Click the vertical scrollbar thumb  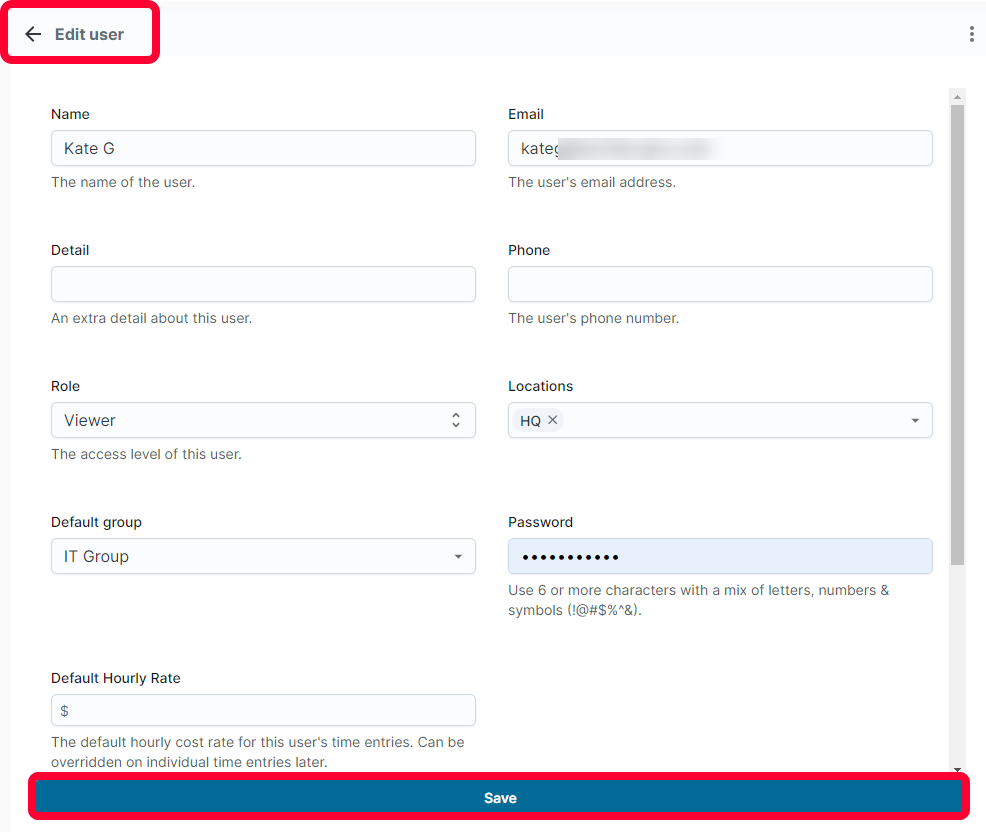click(x=957, y=335)
